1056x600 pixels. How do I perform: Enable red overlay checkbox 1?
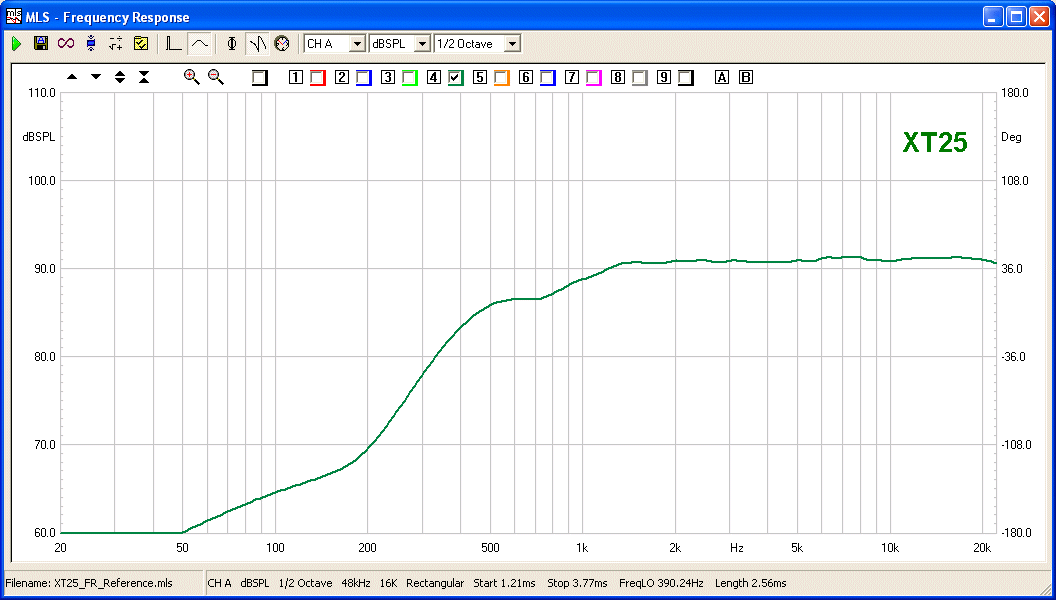(x=318, y=78)
